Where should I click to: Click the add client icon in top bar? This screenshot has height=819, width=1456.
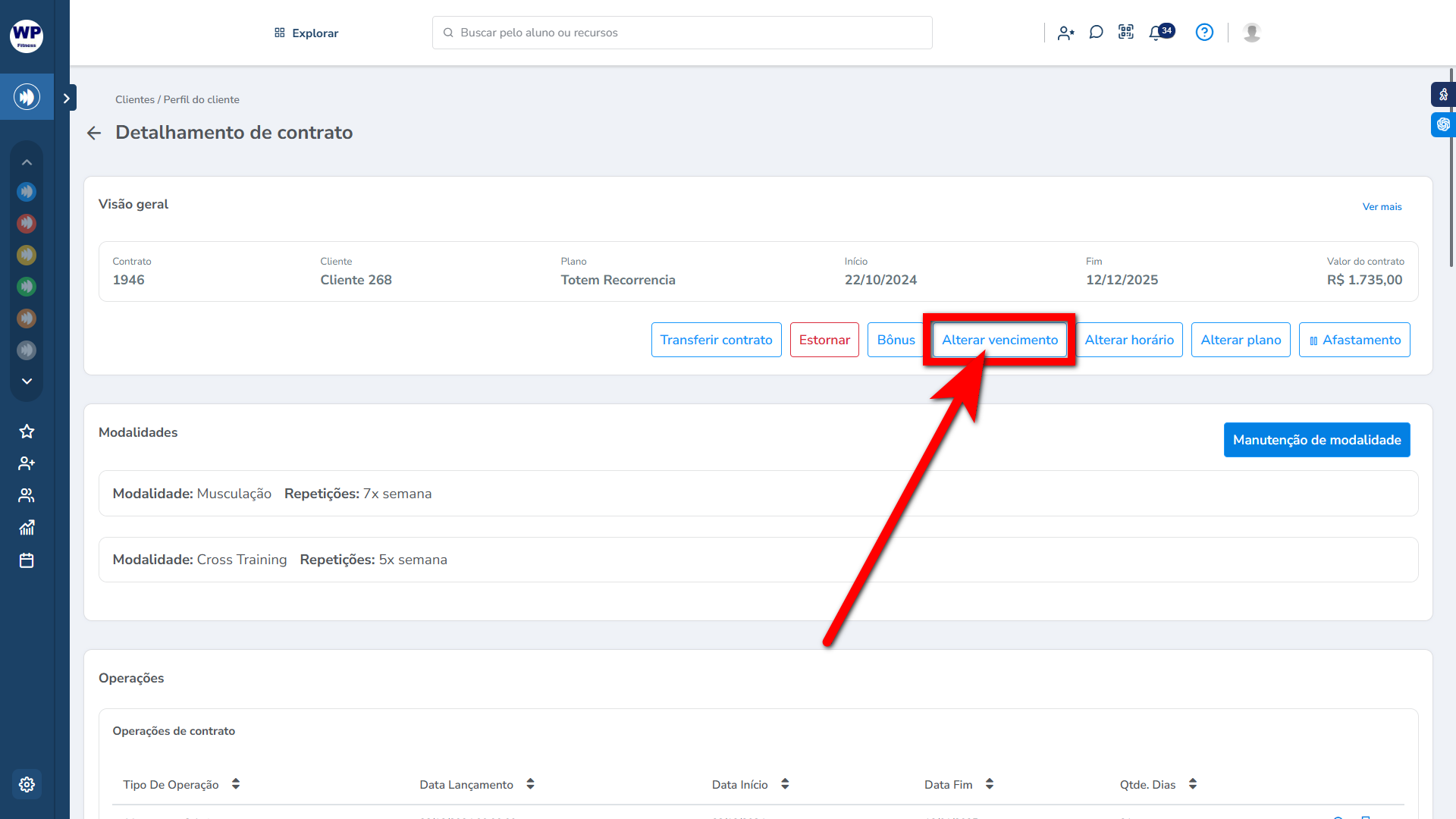(1065, 33)
